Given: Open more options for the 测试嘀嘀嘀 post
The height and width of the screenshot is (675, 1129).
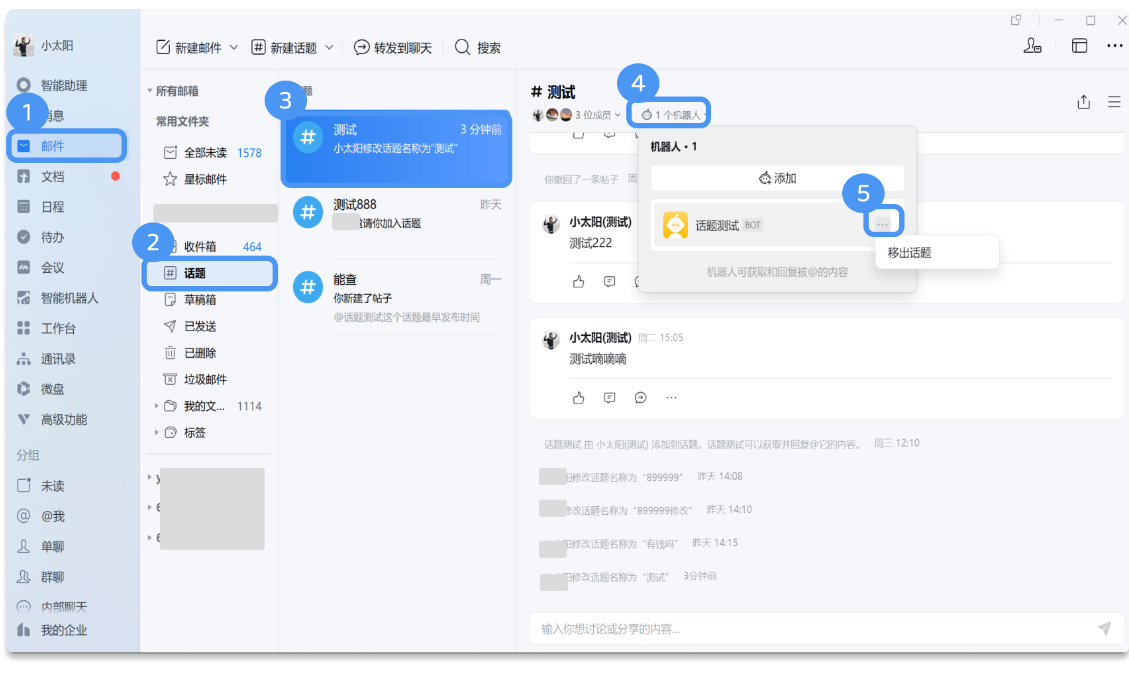Looking at the screenshot, I should coord(671,398).
